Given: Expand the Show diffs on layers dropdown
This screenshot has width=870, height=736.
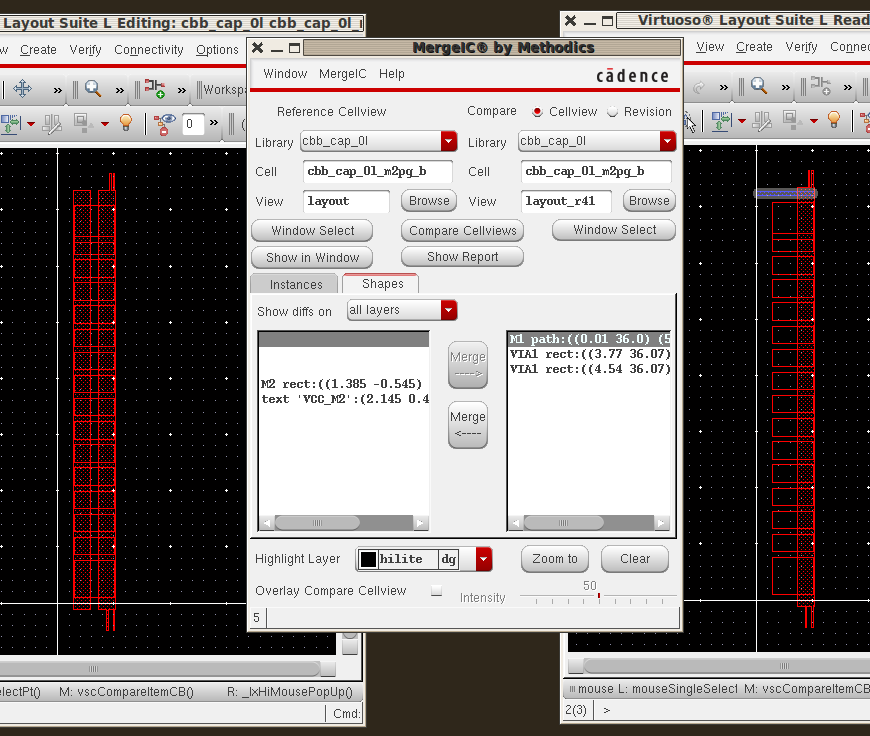Looking at the screenshot, I should [x=449, y=311].
